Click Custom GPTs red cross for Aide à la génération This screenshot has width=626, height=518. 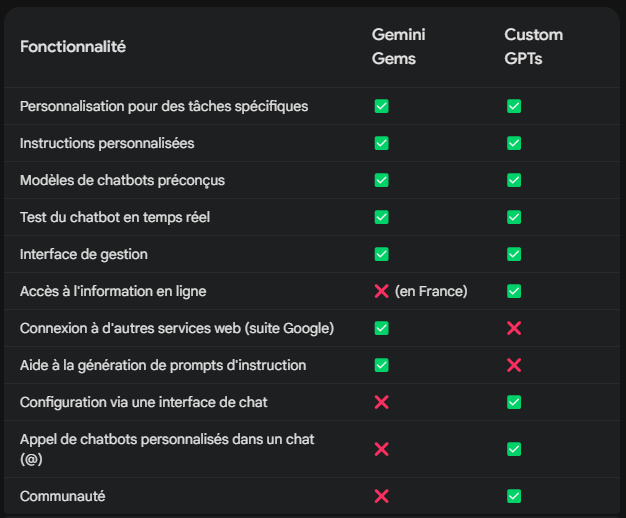[x=514, y=365]
